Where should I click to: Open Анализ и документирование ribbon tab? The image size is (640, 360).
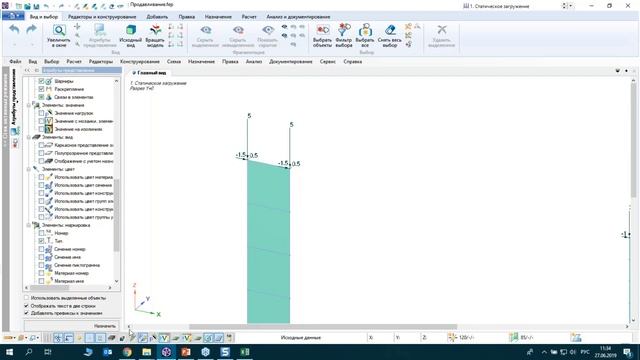[298, 17]
